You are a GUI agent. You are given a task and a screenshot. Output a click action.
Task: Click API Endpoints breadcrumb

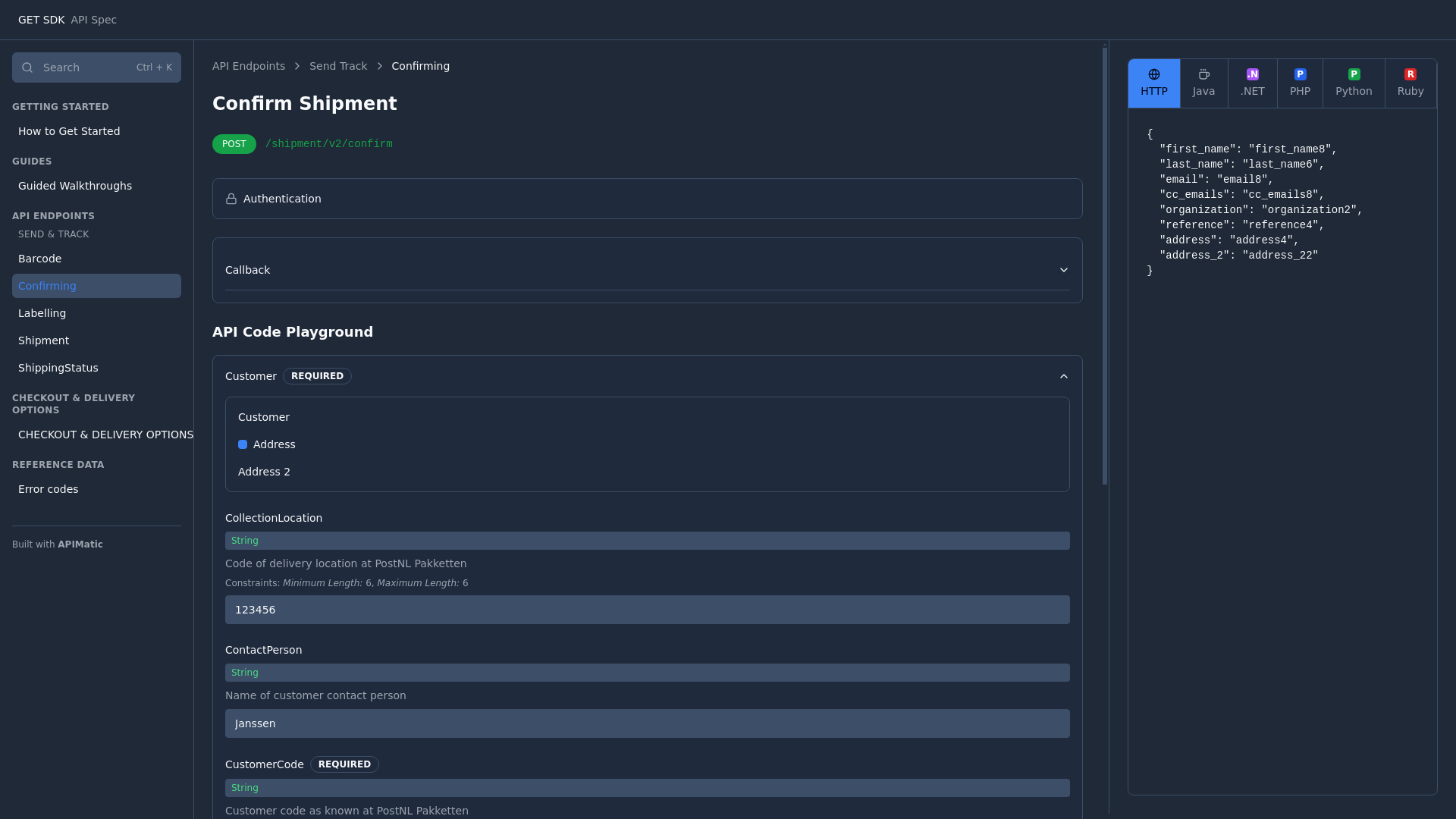pos(249,66)
